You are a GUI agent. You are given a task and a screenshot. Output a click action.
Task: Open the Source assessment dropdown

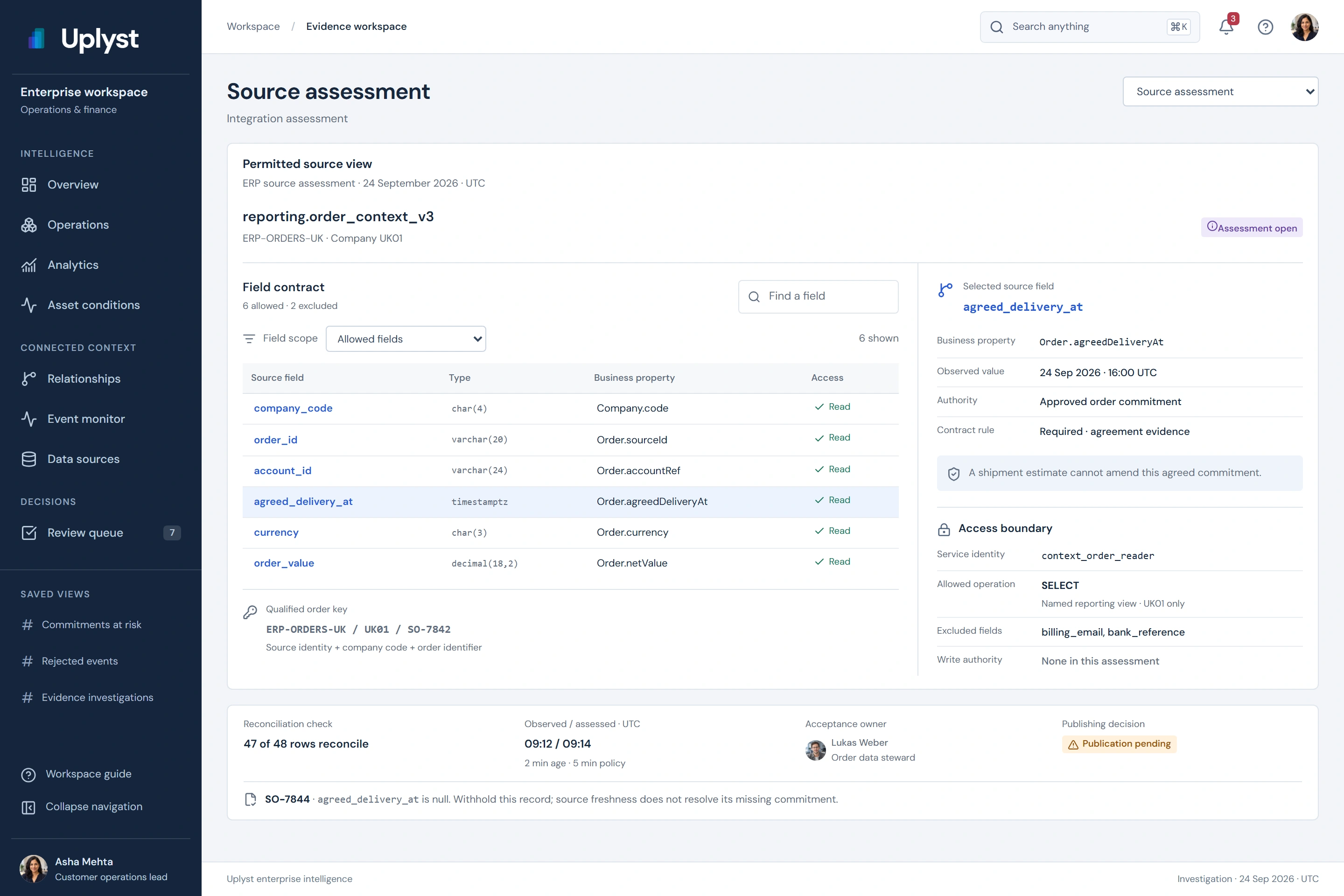pyautogui.click(x=1220, y=91)
